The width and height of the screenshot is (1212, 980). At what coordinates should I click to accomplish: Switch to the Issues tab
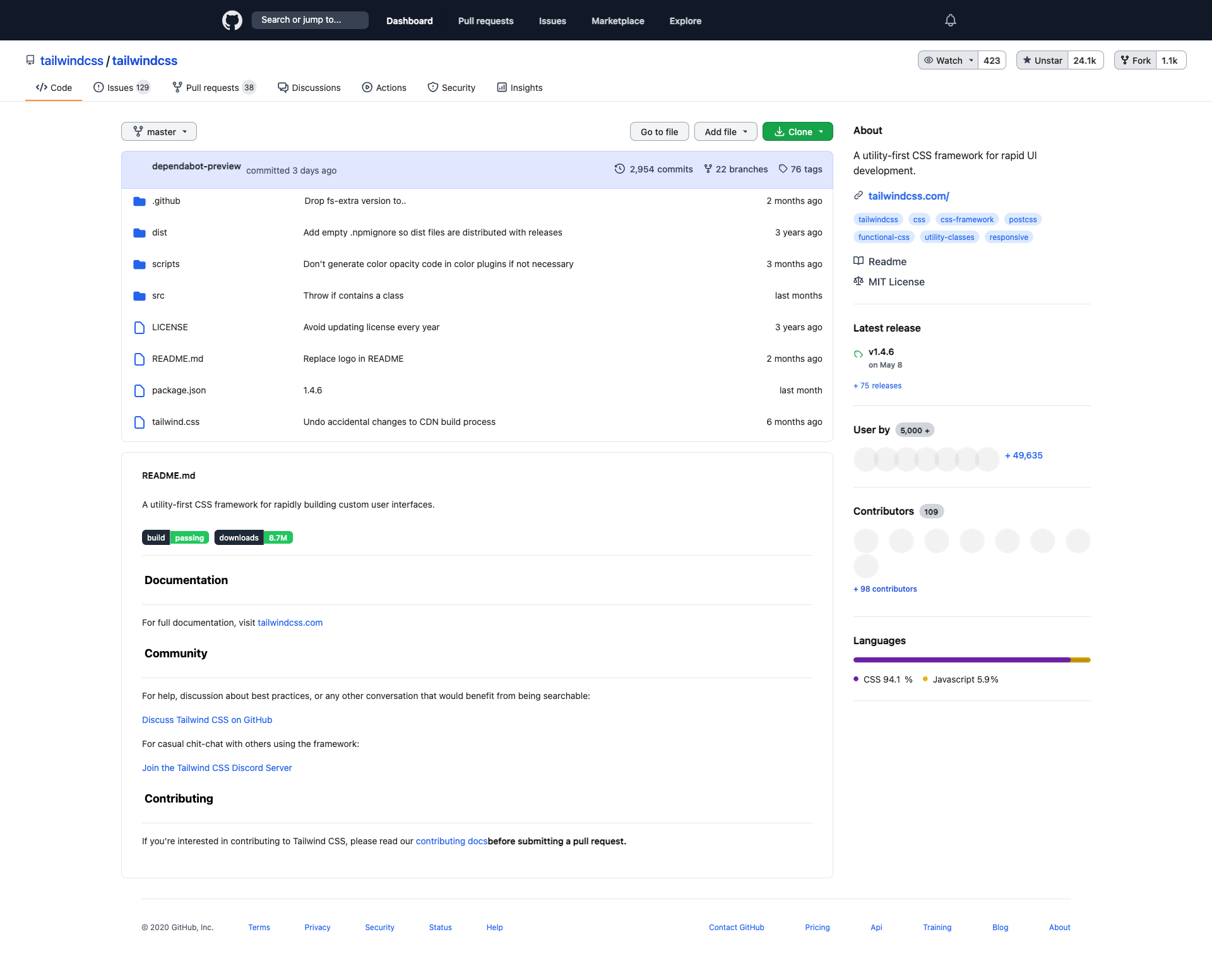[x=122, y=88]
